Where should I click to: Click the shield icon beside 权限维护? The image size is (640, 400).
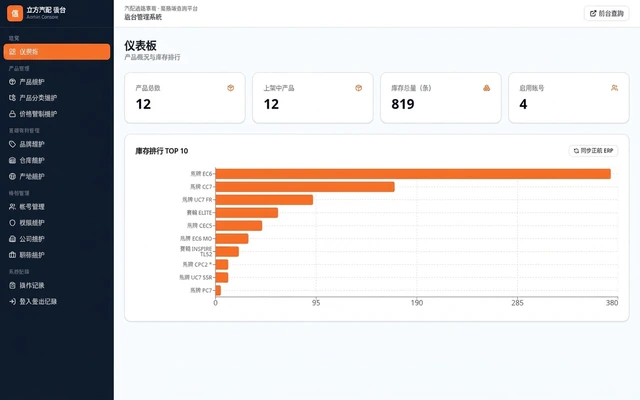point(12,223)
